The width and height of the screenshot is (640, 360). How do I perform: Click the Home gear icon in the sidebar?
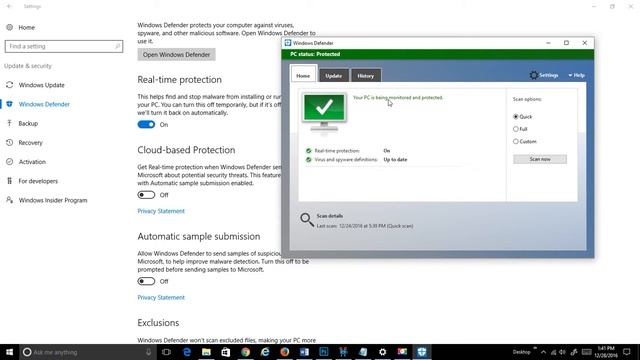pos(9,27)
